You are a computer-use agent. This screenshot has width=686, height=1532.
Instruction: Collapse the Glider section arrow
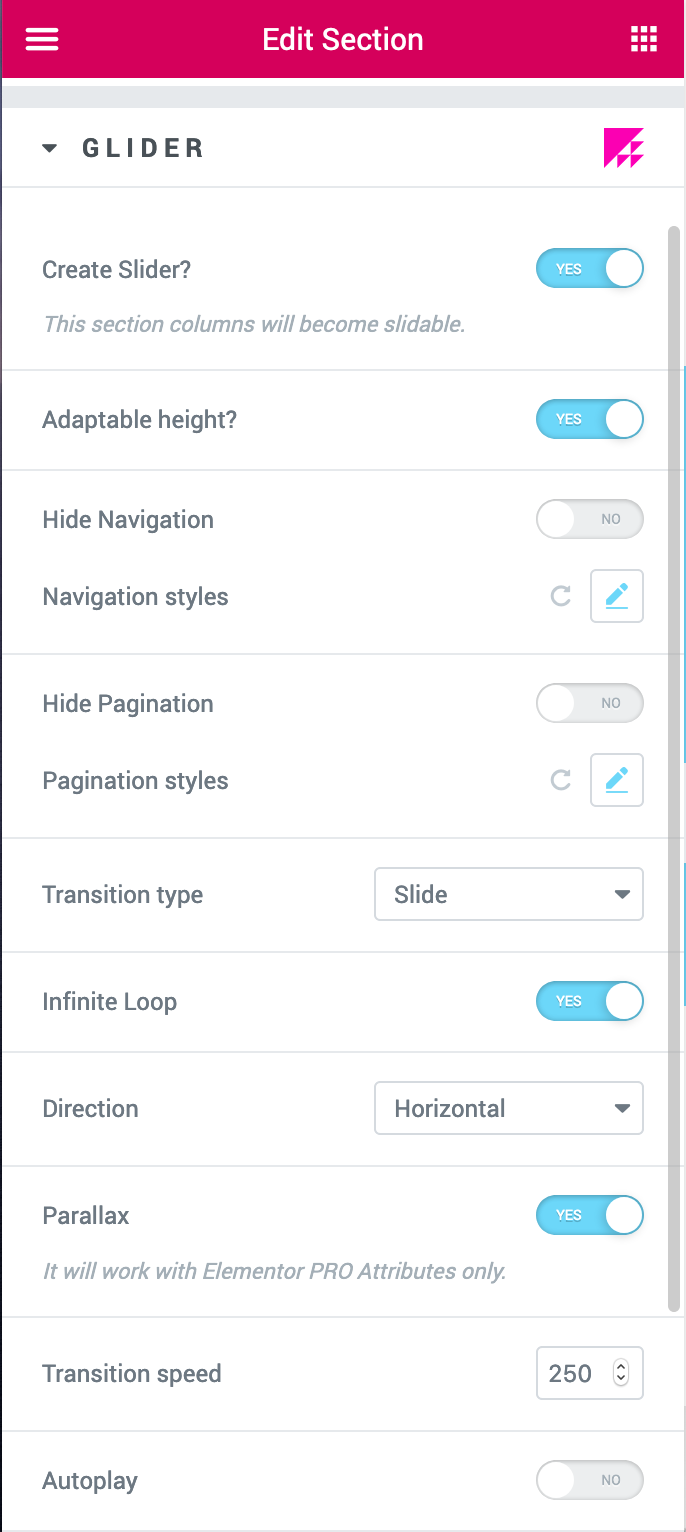pos(50,148)
